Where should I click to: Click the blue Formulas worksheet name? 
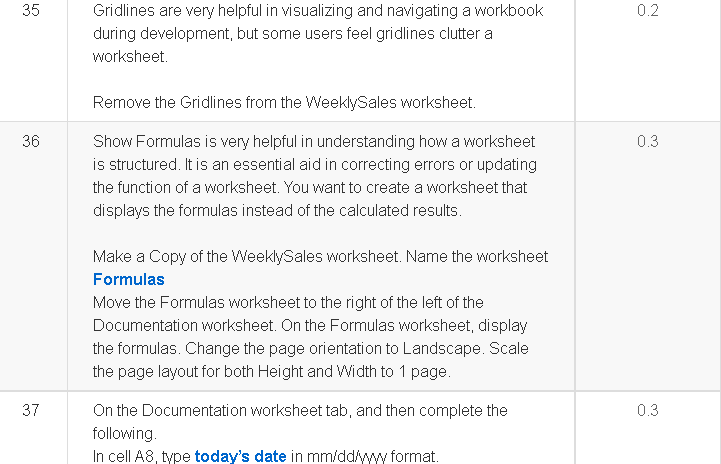[129, 280]
